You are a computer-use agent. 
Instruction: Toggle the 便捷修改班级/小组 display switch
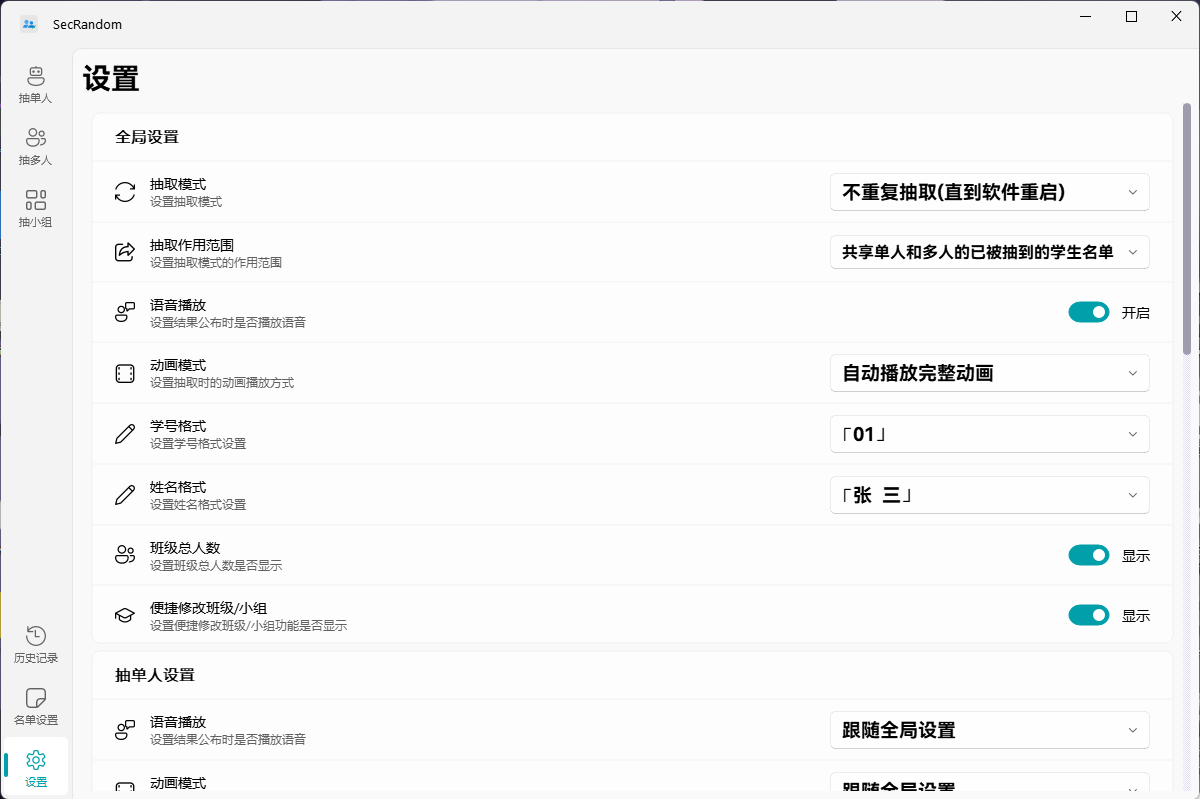coord(1089,615)
